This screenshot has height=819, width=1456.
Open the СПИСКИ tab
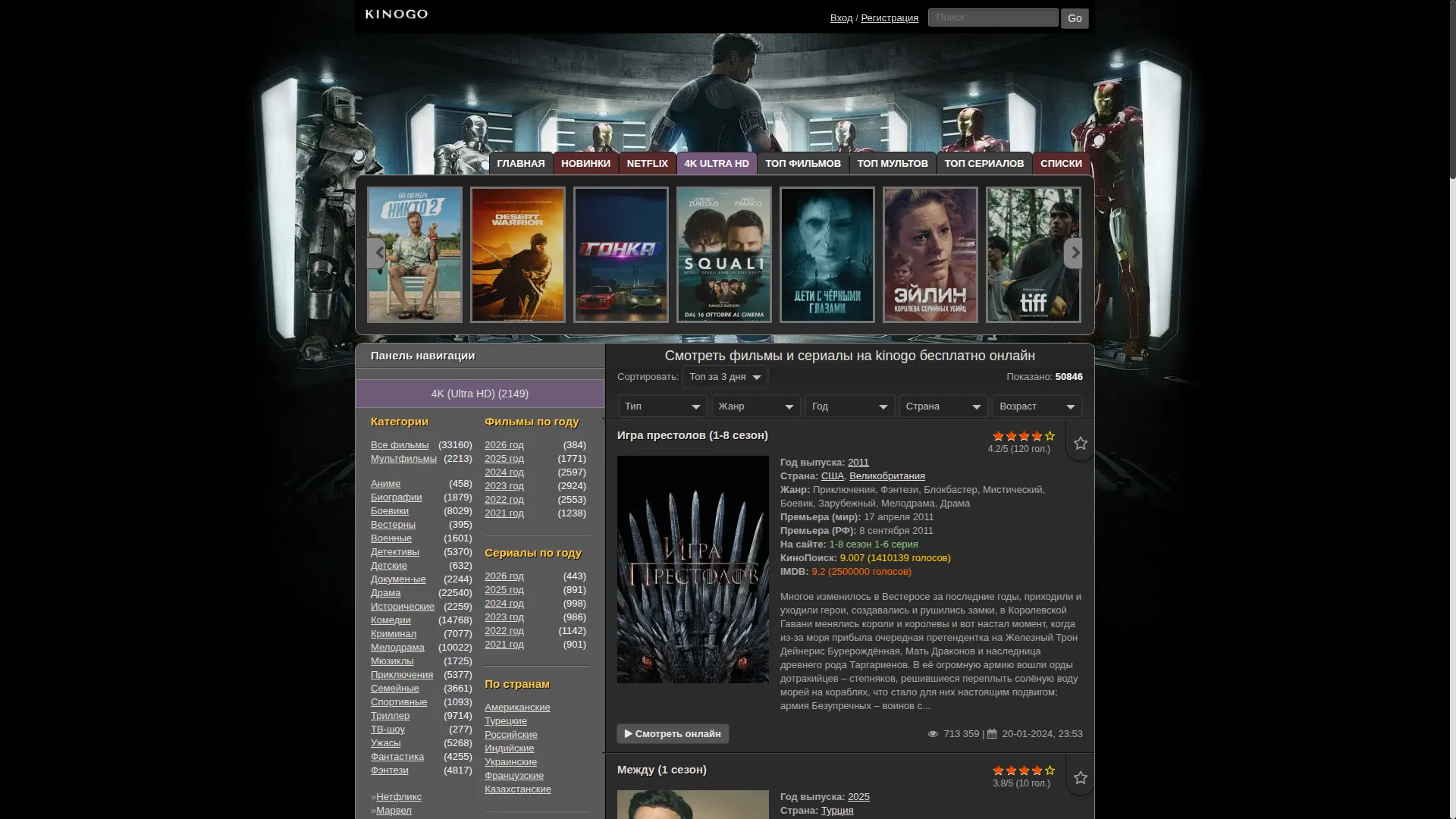pyautogui.click(x=1061, y=164)
